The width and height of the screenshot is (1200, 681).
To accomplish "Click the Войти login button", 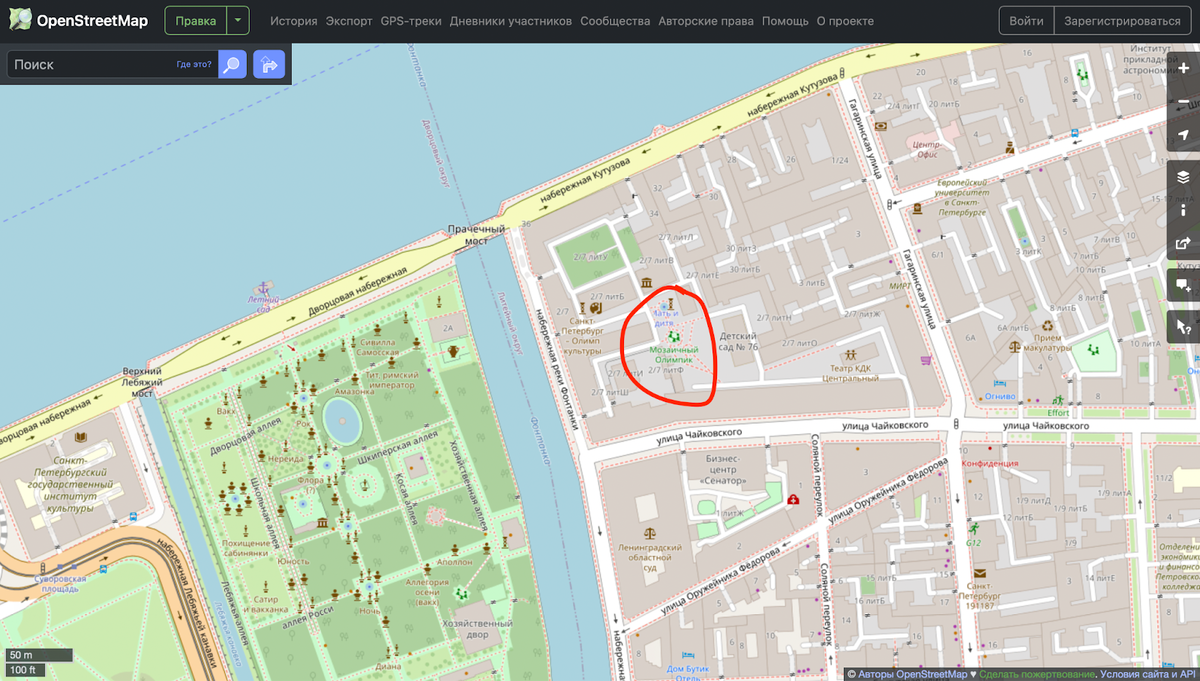I will pyautogui.click(x=1027, y=20).
